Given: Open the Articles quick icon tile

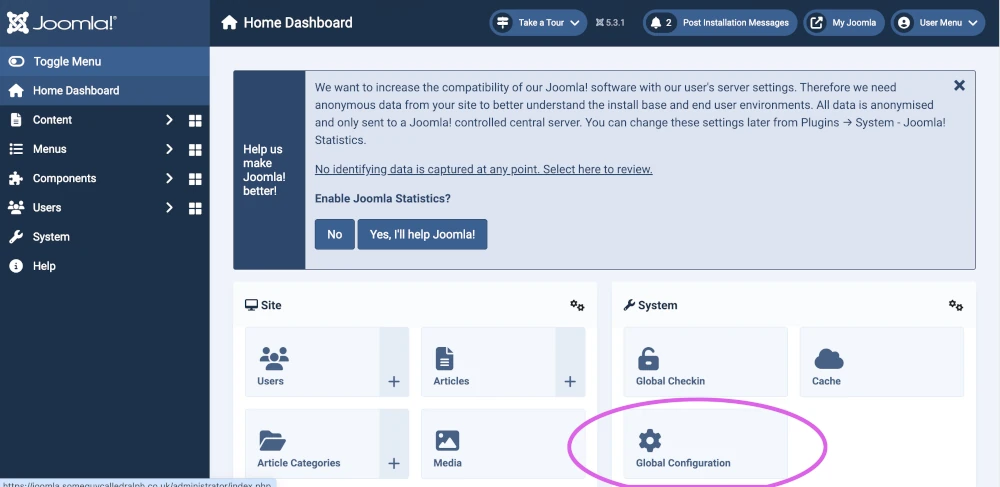Looking at the screenshot, I should [x=489, y=362].
